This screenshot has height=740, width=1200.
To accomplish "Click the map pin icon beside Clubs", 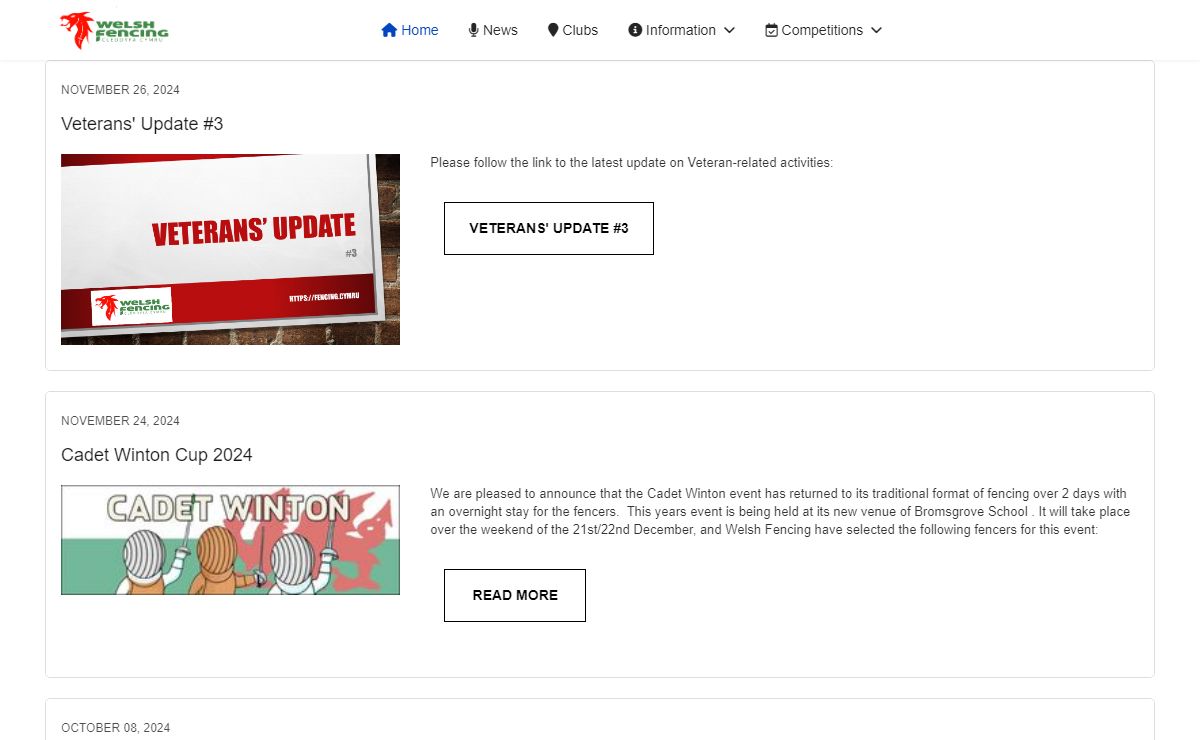I will pos(553,30).
